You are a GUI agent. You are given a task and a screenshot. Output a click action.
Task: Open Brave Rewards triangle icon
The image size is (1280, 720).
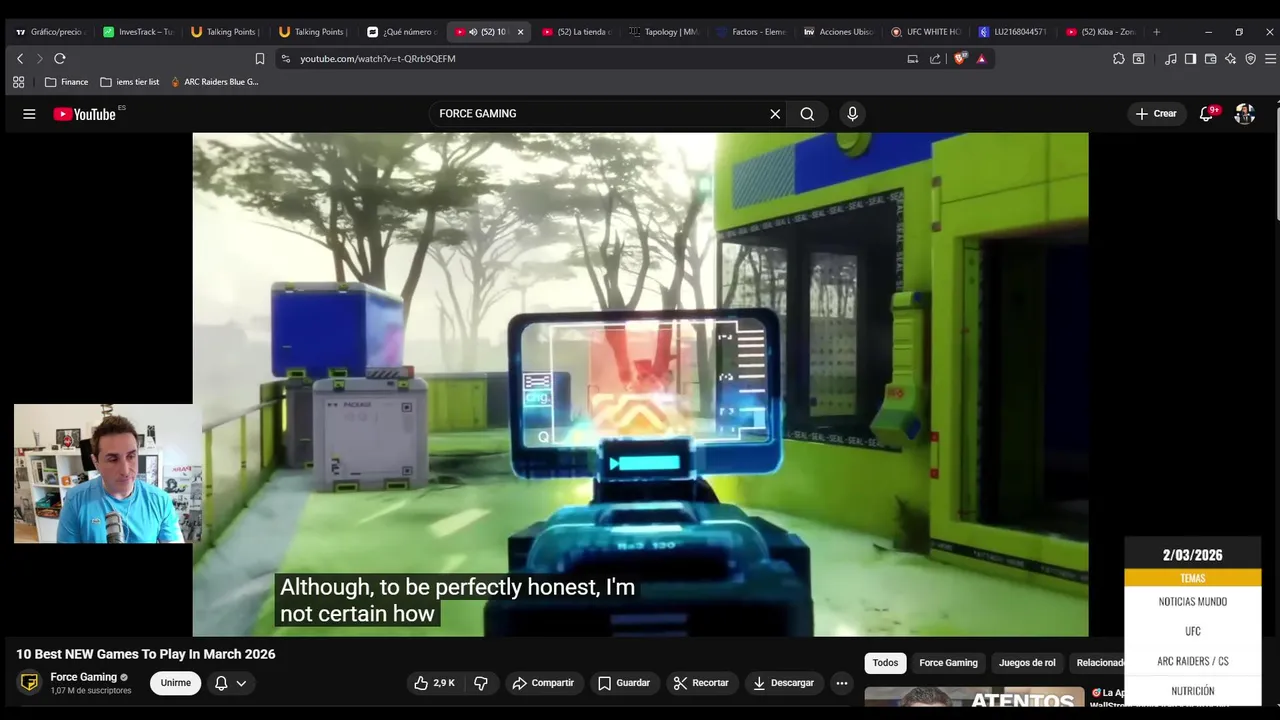point(981,59)
